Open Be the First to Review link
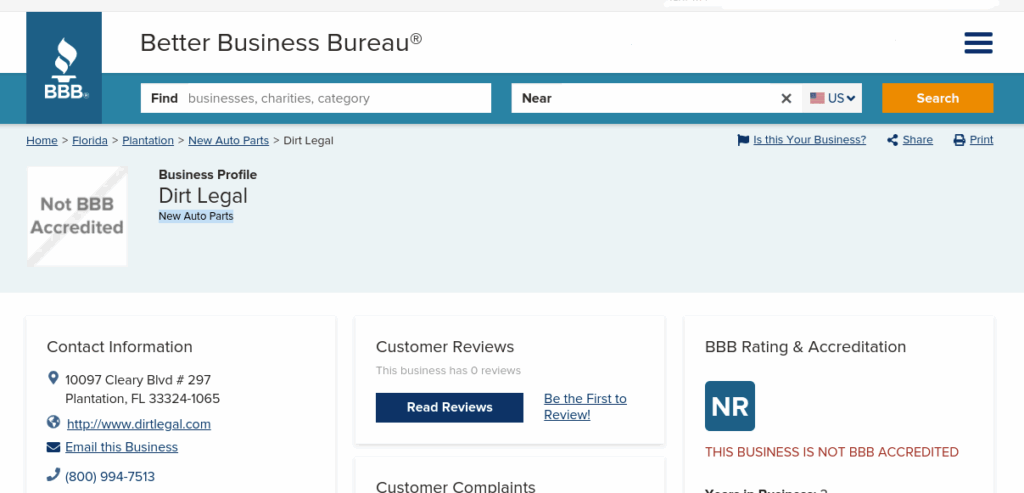 tap(585, 406)
